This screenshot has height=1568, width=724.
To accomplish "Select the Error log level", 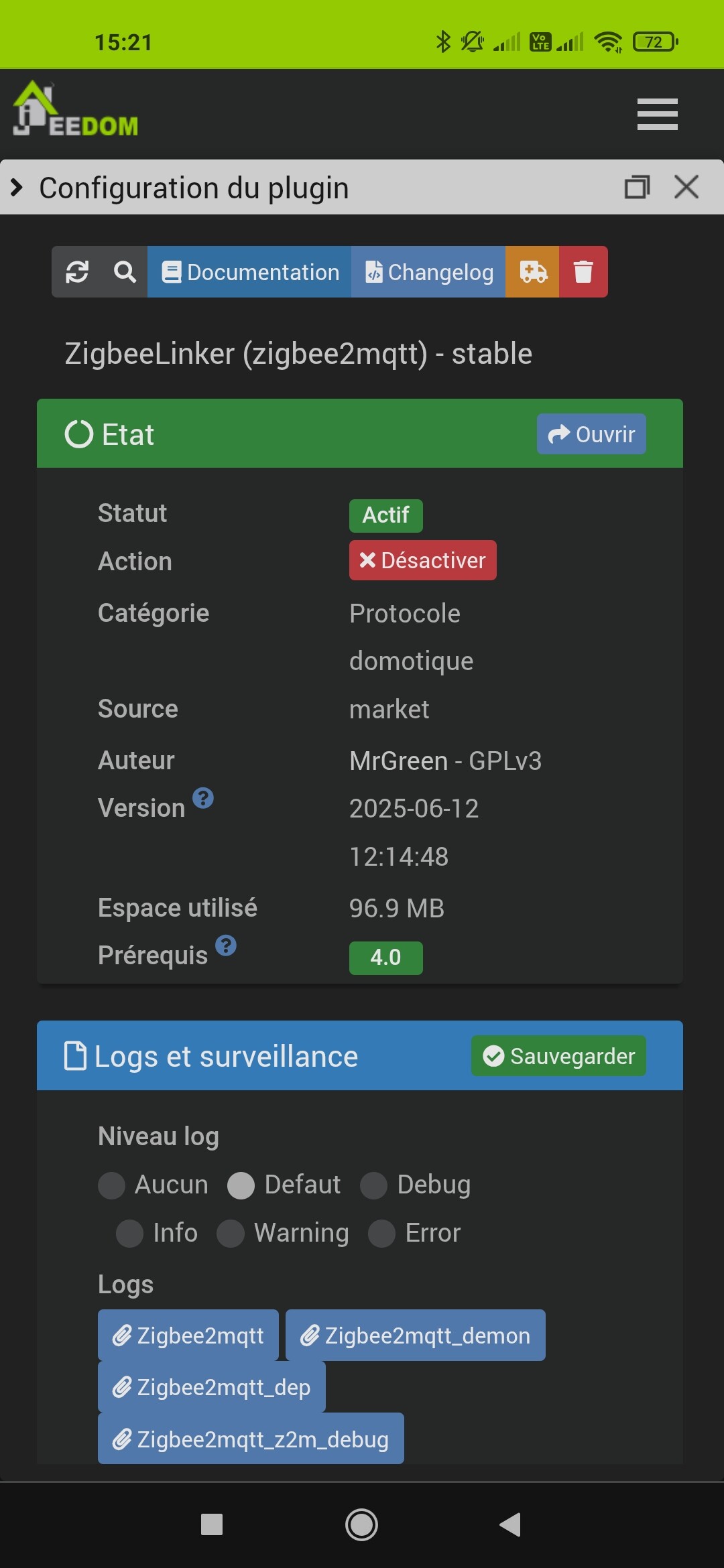I will click(382, 1234).
